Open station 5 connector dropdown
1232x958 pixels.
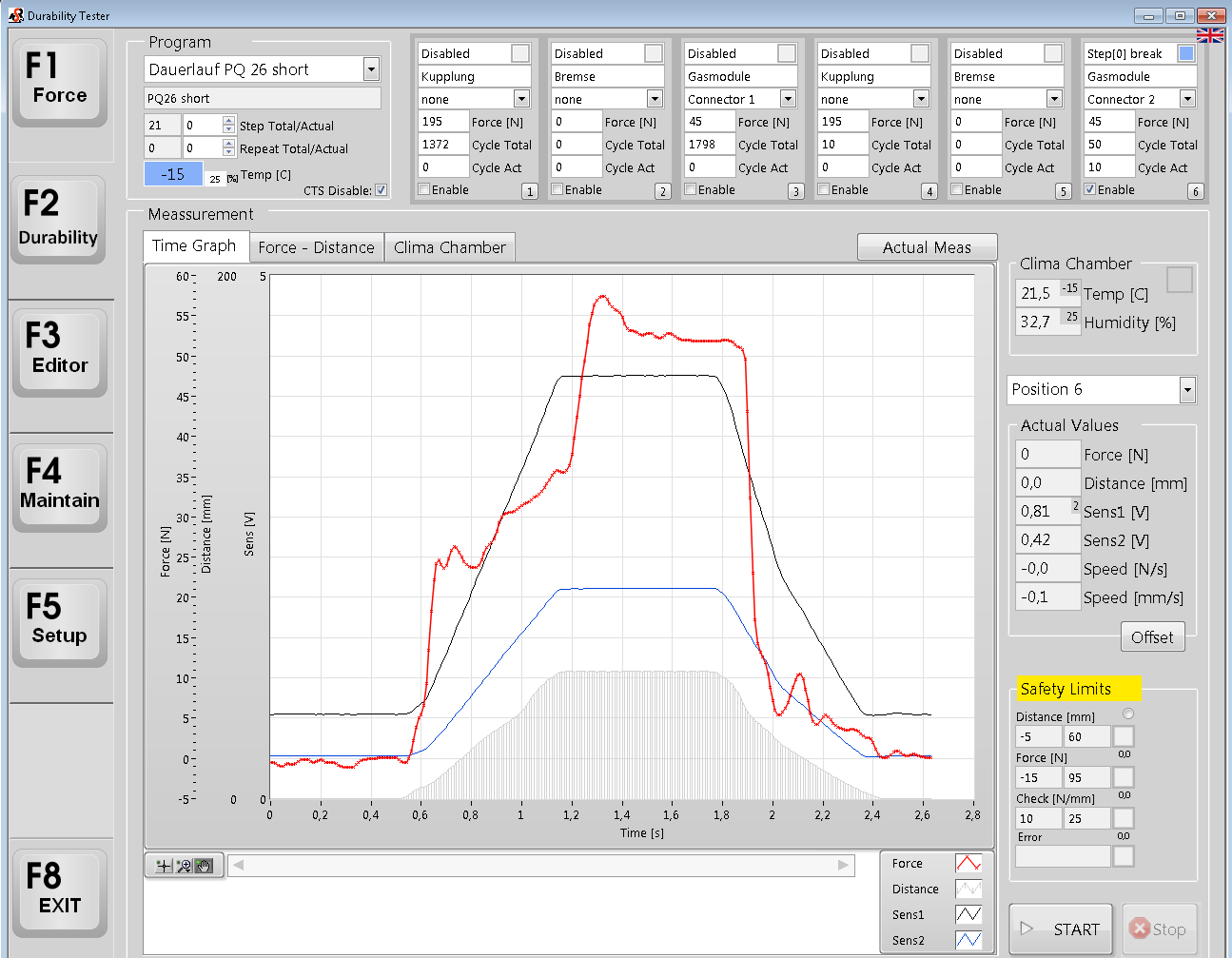(x=1054, y=99)
